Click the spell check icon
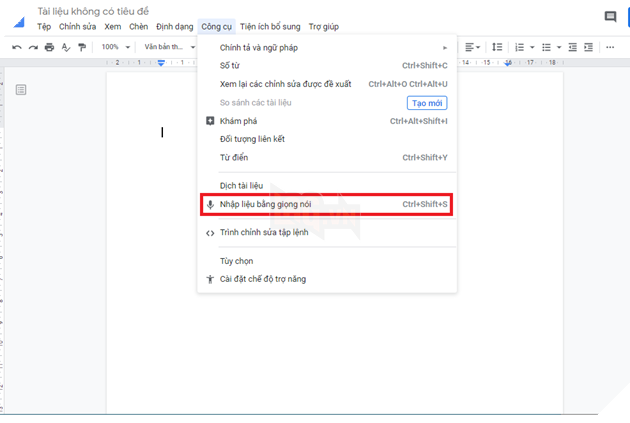630x423 pixels. pyautogui.click(x=66, y=47)
